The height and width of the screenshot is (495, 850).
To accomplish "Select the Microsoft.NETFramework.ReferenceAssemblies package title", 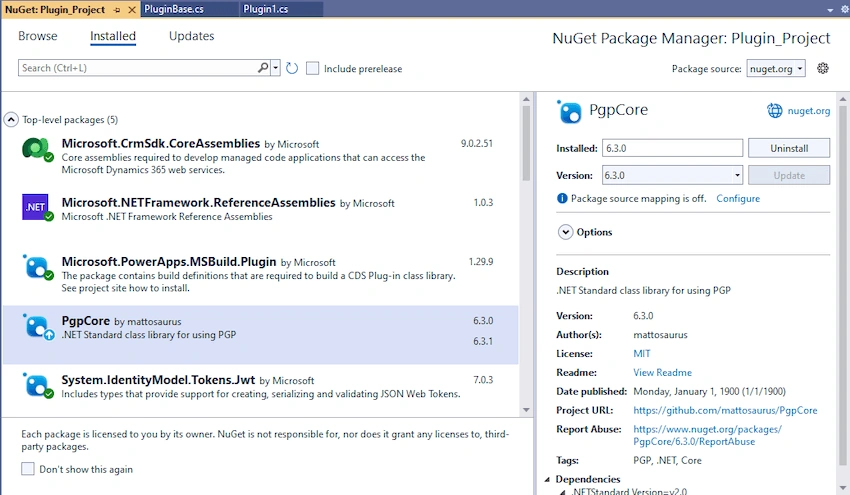I will [198, 202].
